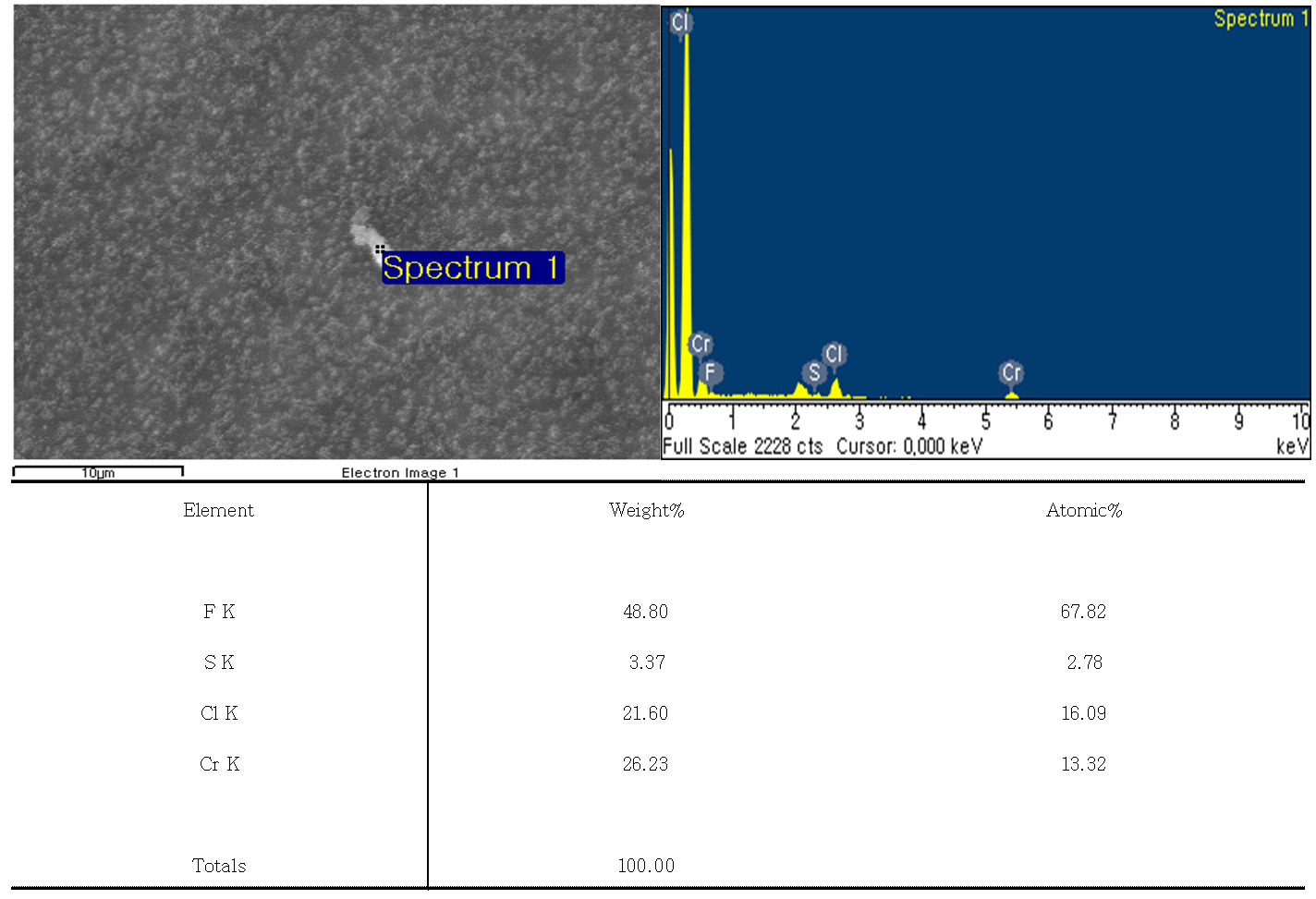Click the Cl peak label near 2.6 keV
The height and width of the screenshot is (899, 1316).
click(x=835, y=355)
